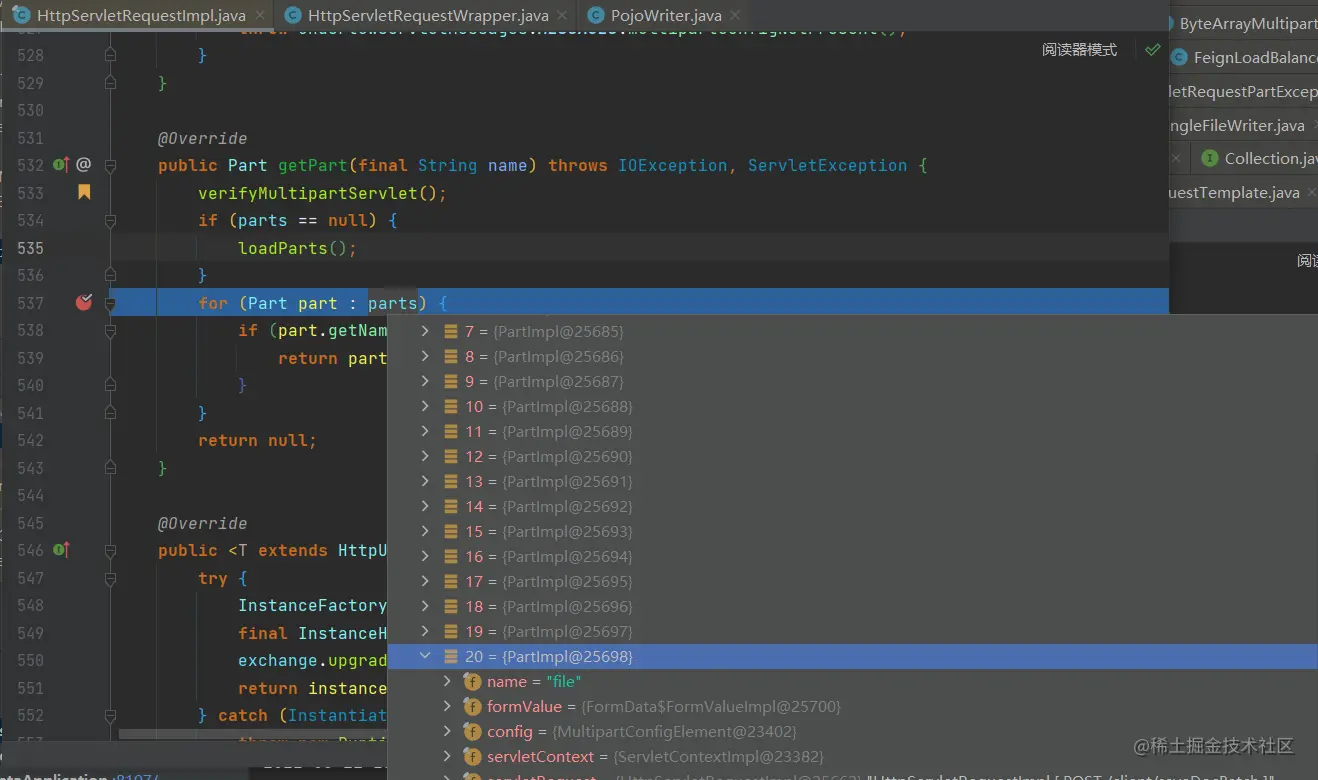Viewport: 1318px width, 780px height.
Task: Expand element 12 PartImpl@25690
Action: pyautogui.click(x=425, y=456)
